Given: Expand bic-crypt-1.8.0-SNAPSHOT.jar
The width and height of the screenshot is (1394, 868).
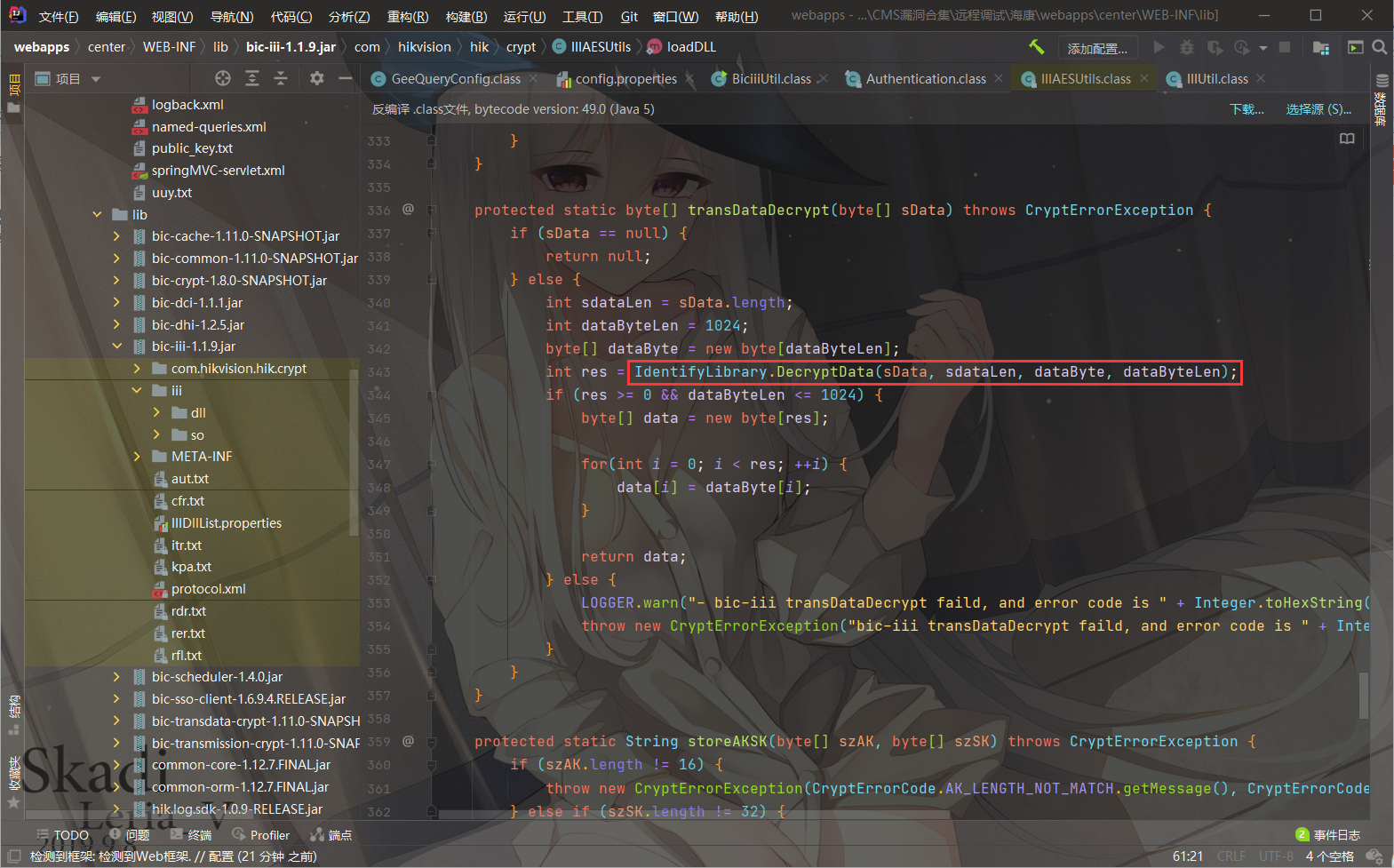Looking at the screenshot, I should point(116,281).
